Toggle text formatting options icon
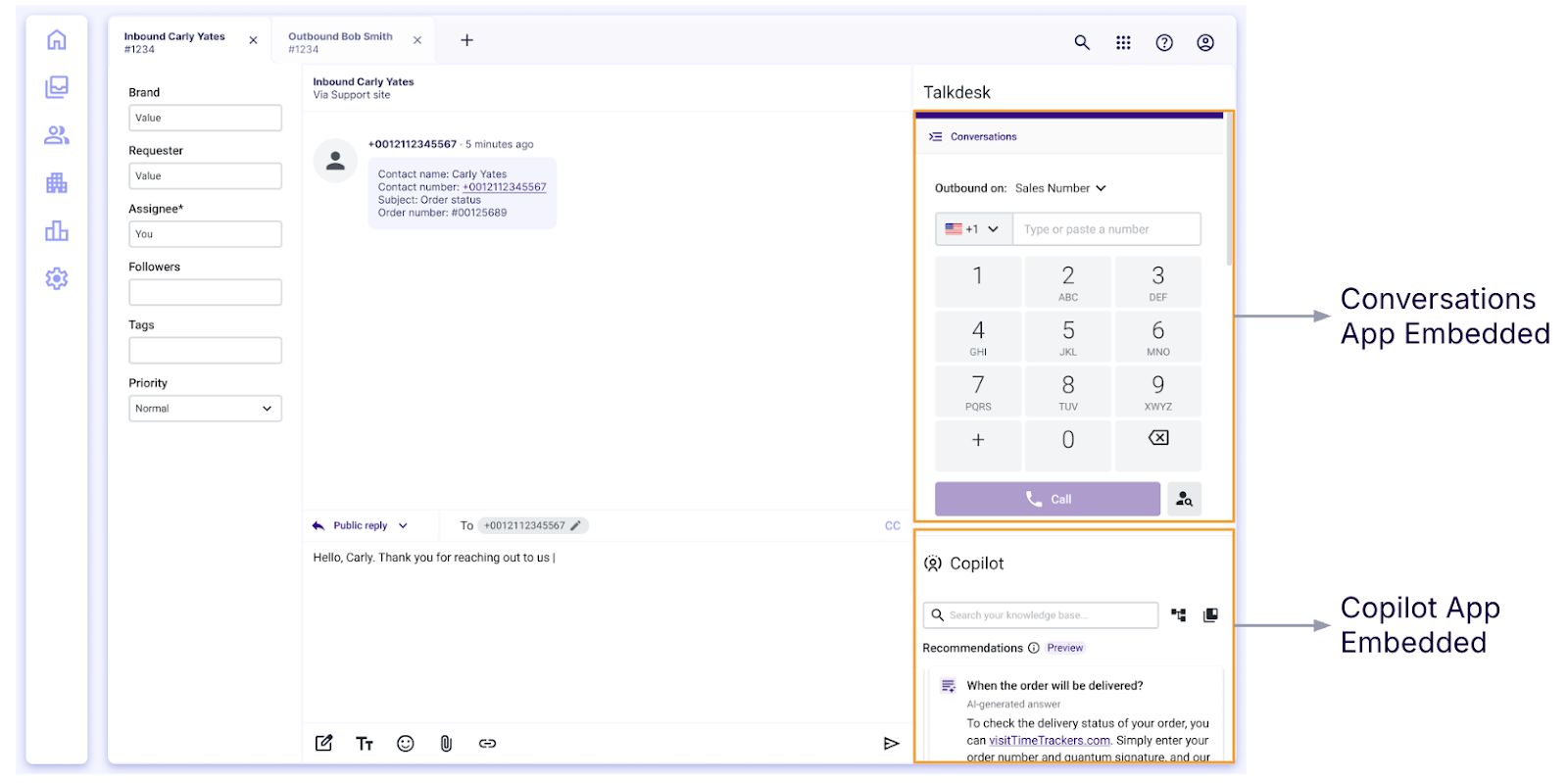This screenshot has height=783, width=1568. (x=365, y=744)
